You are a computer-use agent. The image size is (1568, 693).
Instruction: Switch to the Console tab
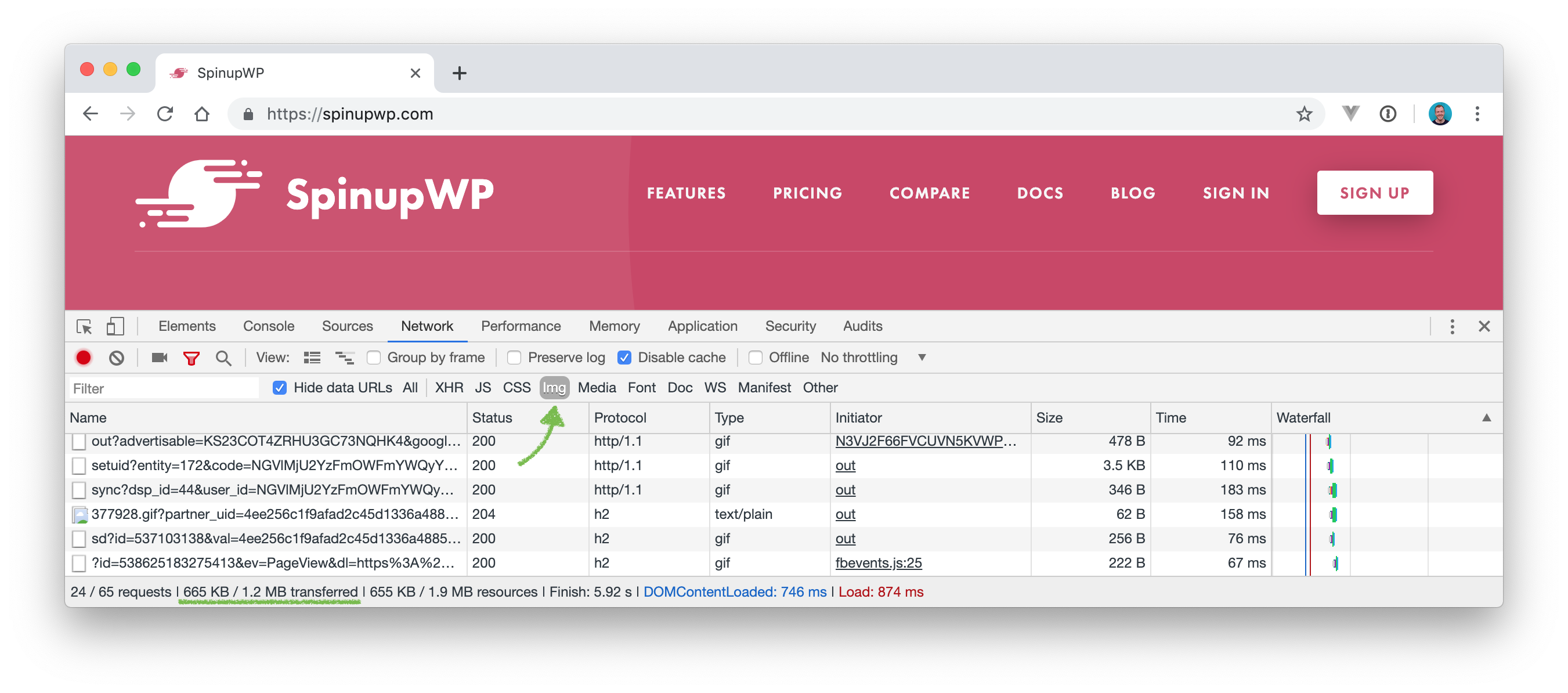point(268,326)
